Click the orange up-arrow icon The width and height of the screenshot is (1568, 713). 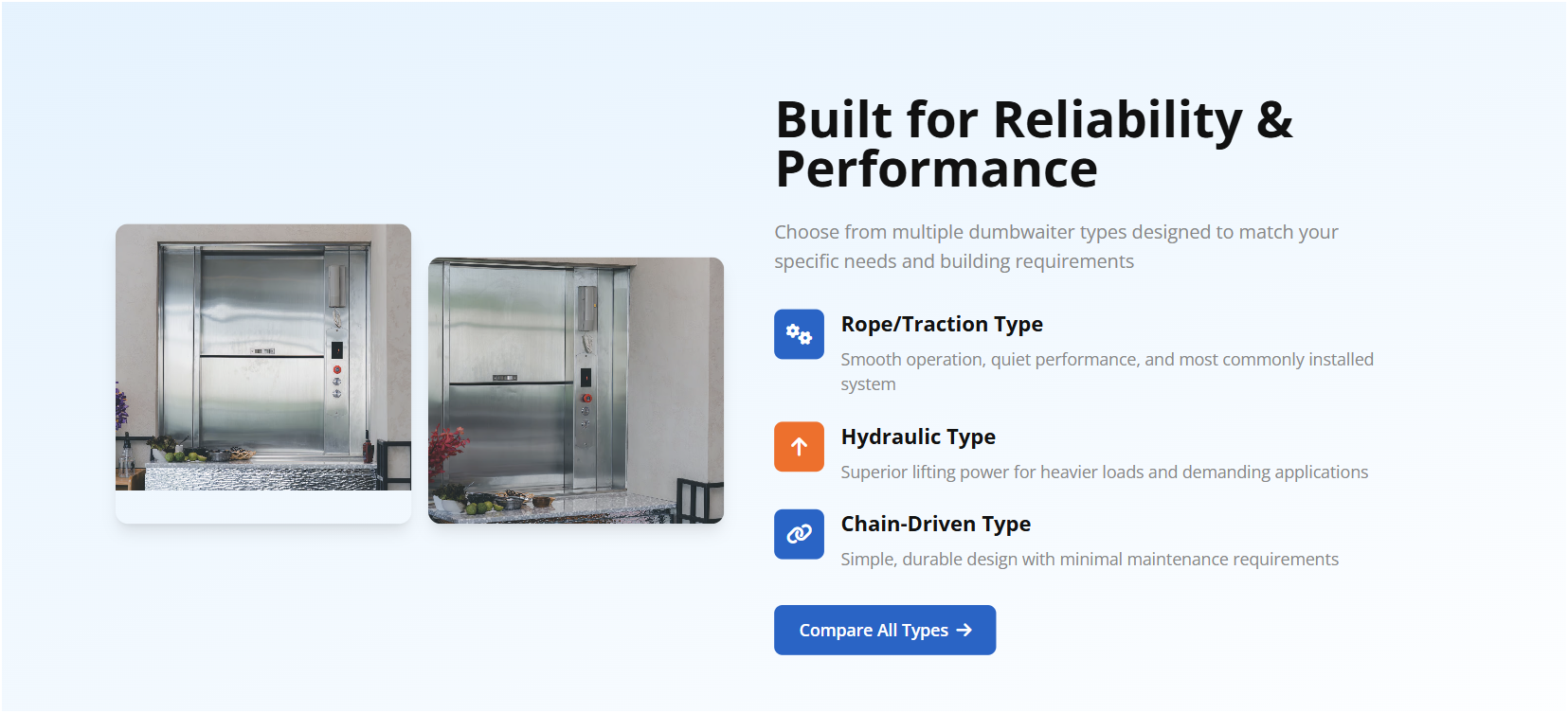click(799, 446)
